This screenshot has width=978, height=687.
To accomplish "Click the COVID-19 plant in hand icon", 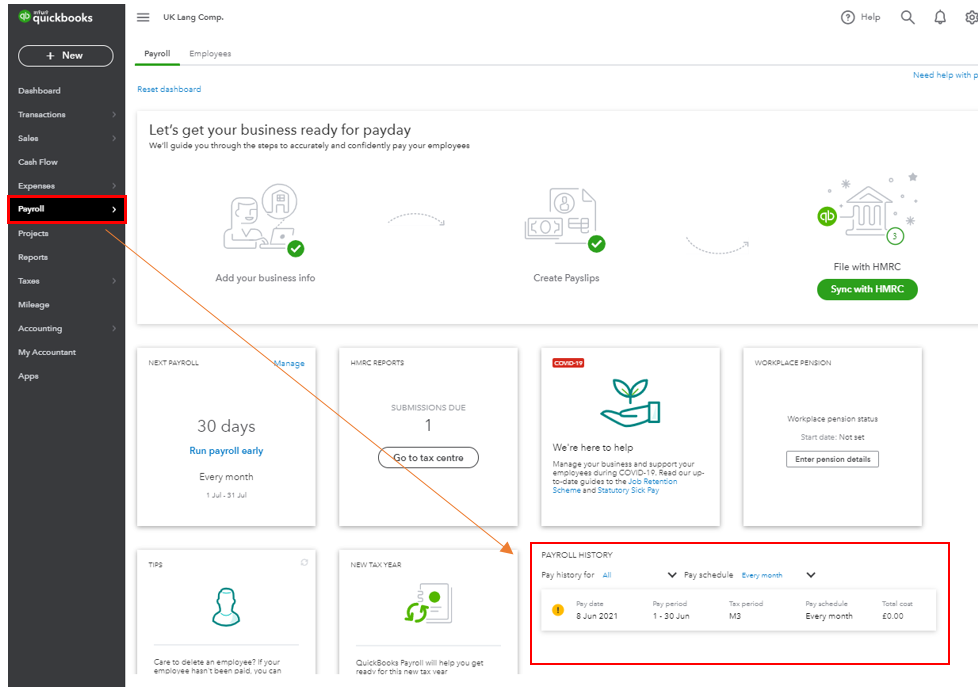I will [630, 402].
